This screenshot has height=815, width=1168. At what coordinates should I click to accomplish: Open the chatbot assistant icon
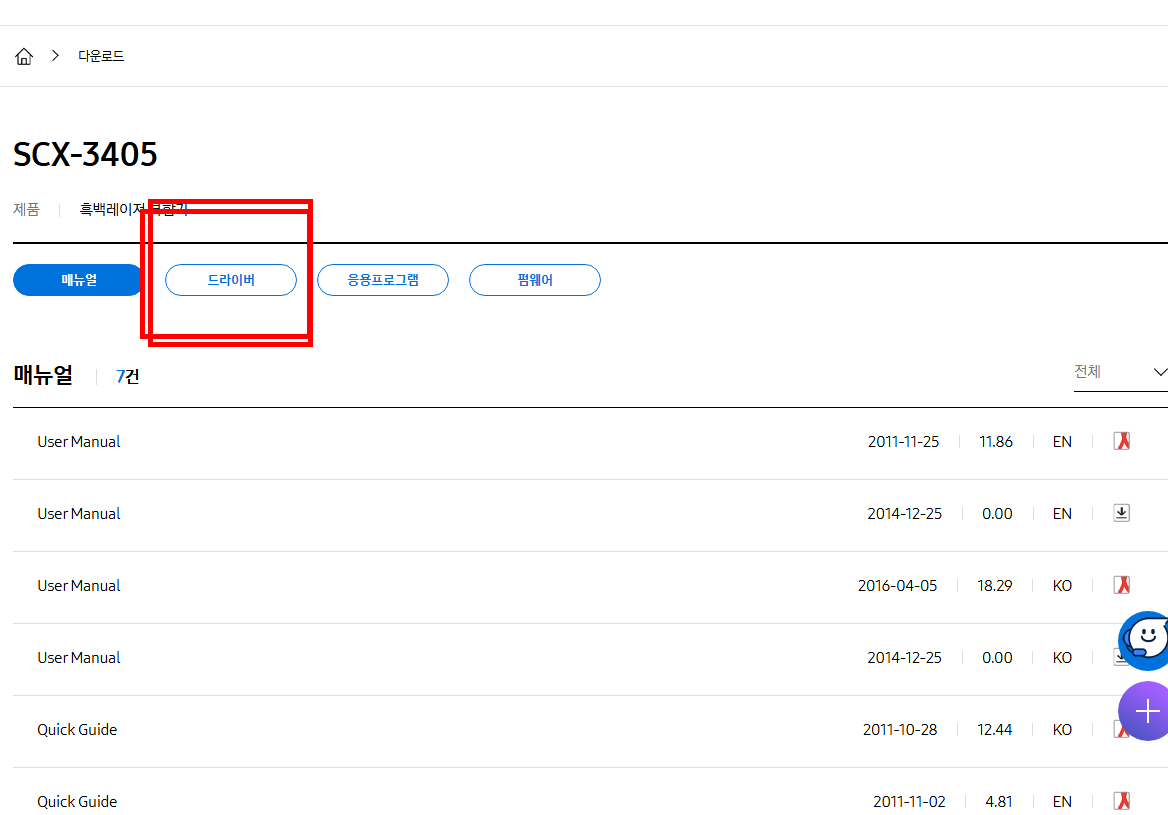(1144, 640)
